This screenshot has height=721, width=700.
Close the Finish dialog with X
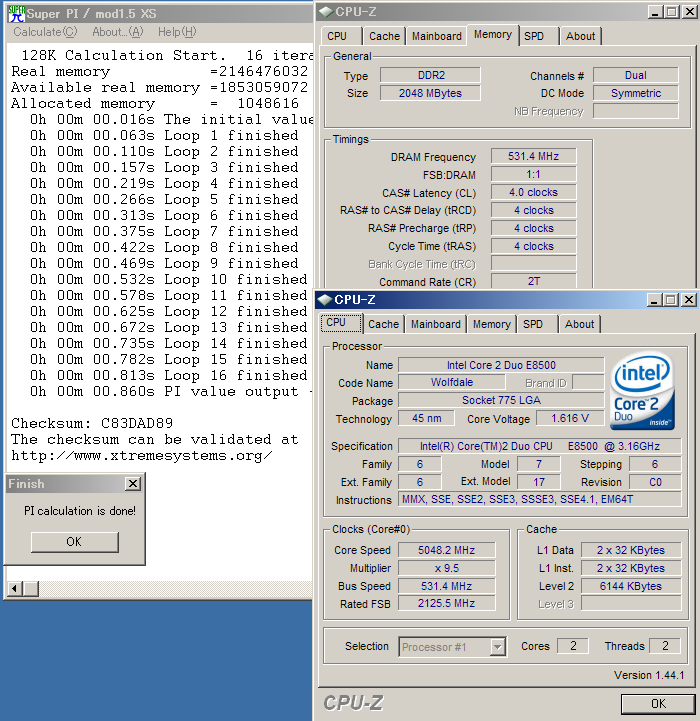point(132,484)
